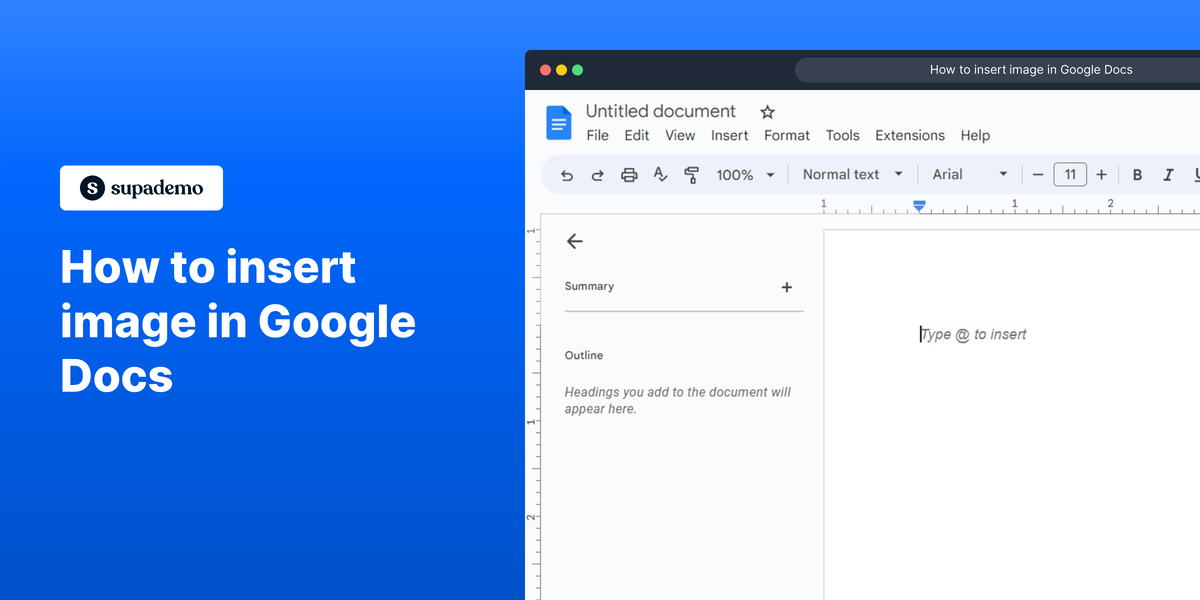This screenshot has height=600, width=1200.
Task: Select the Undo icon
Action: 566,174
